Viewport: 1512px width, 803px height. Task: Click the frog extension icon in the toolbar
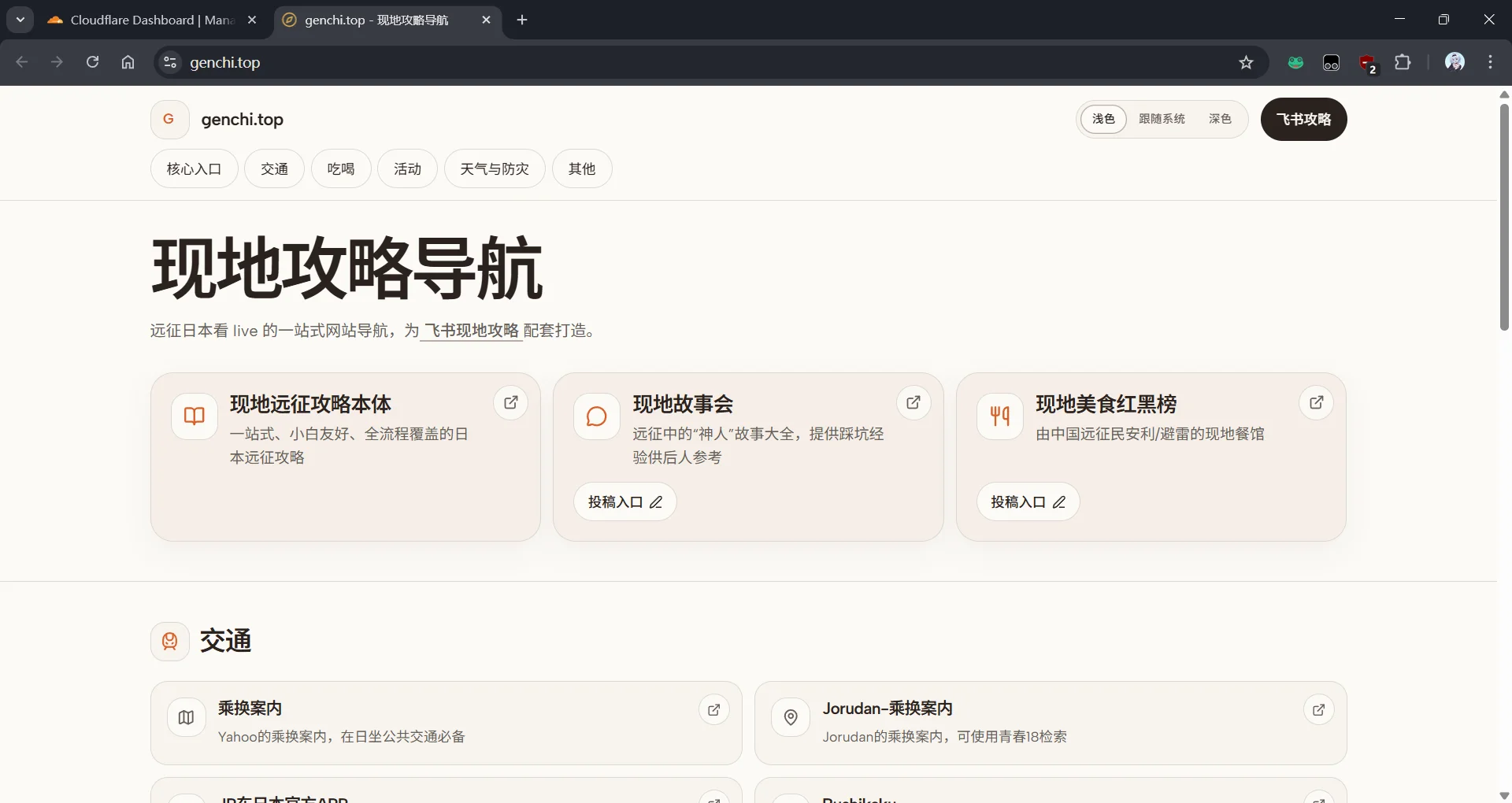point(1295,62)
